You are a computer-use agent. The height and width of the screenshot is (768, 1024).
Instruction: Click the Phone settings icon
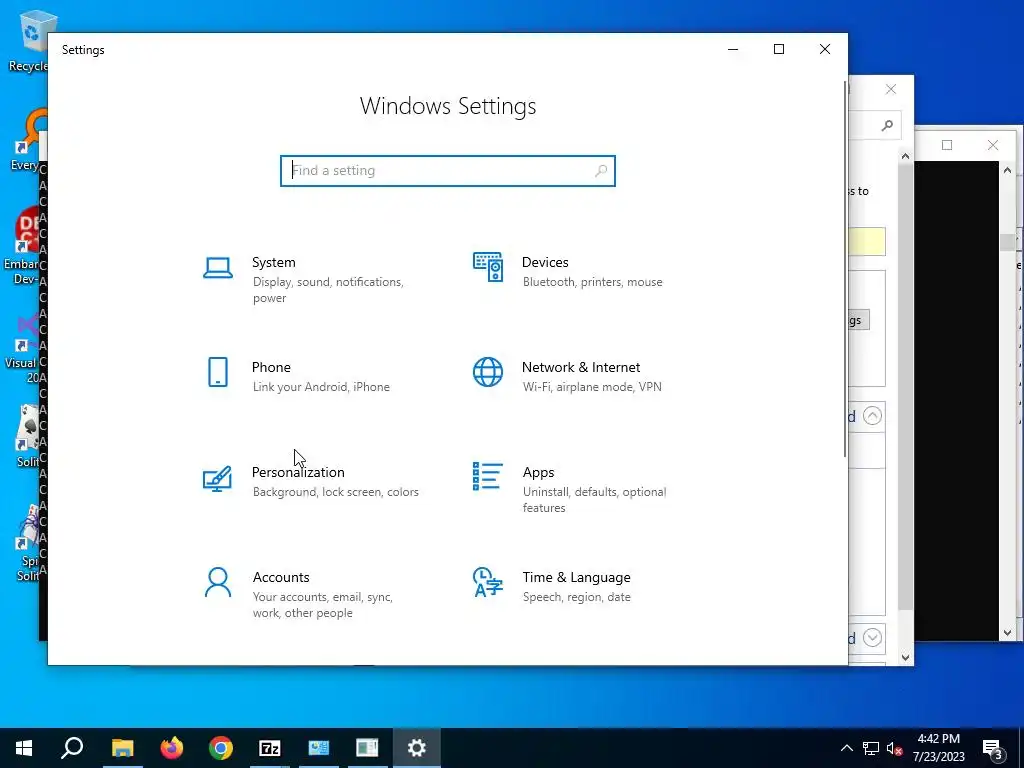pyautogui.click(x=217, y=372)
